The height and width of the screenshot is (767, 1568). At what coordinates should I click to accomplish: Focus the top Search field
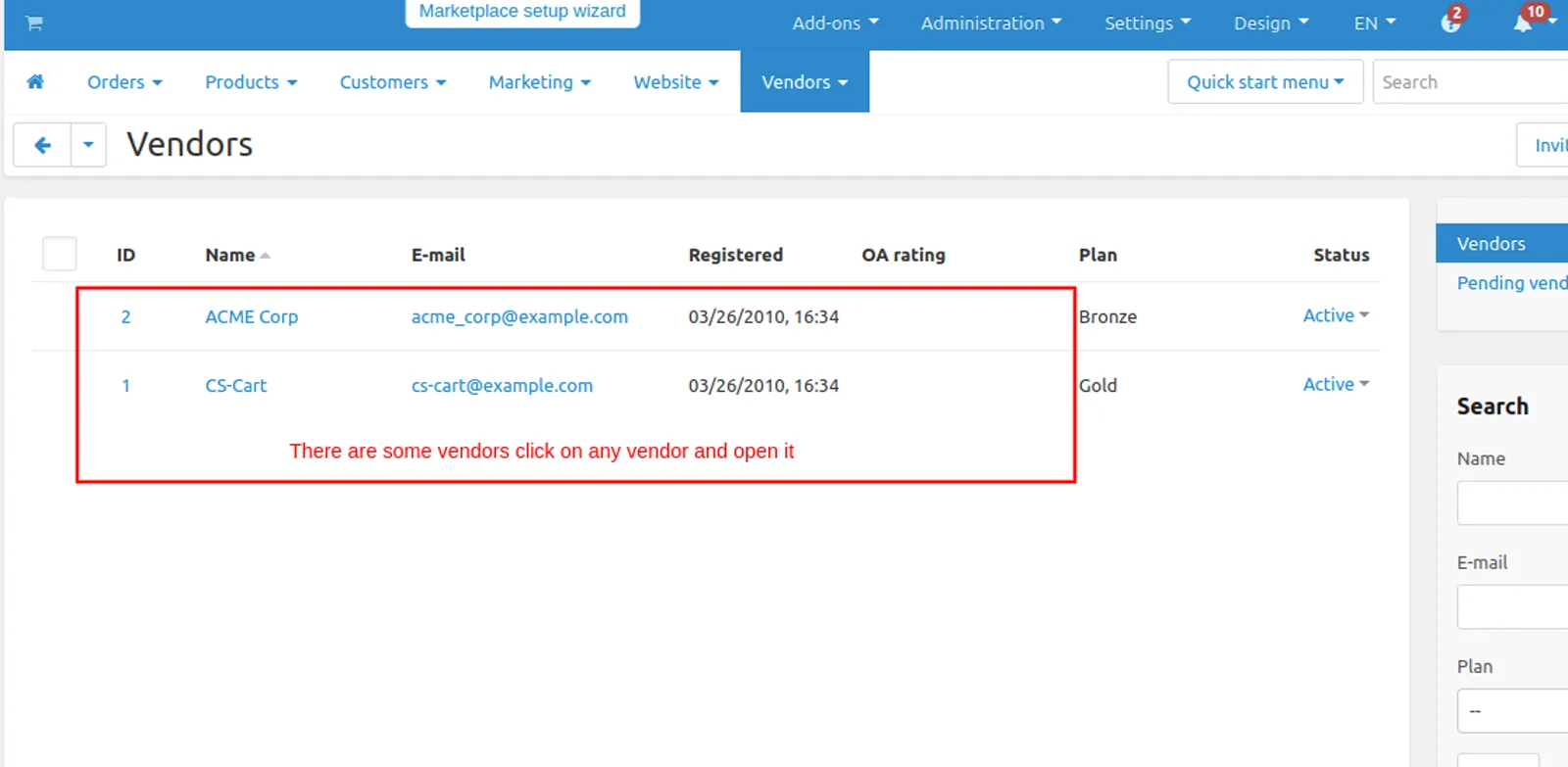[1471, 82]
